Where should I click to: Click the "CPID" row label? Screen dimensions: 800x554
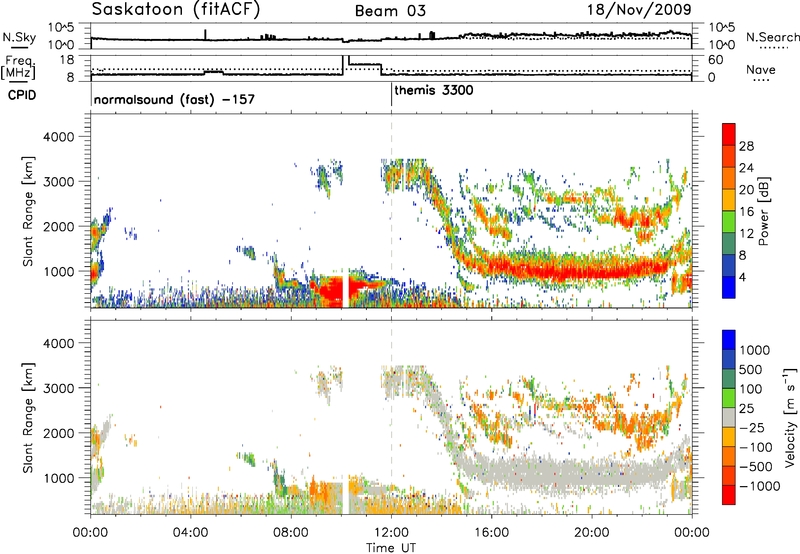point(22,95)
